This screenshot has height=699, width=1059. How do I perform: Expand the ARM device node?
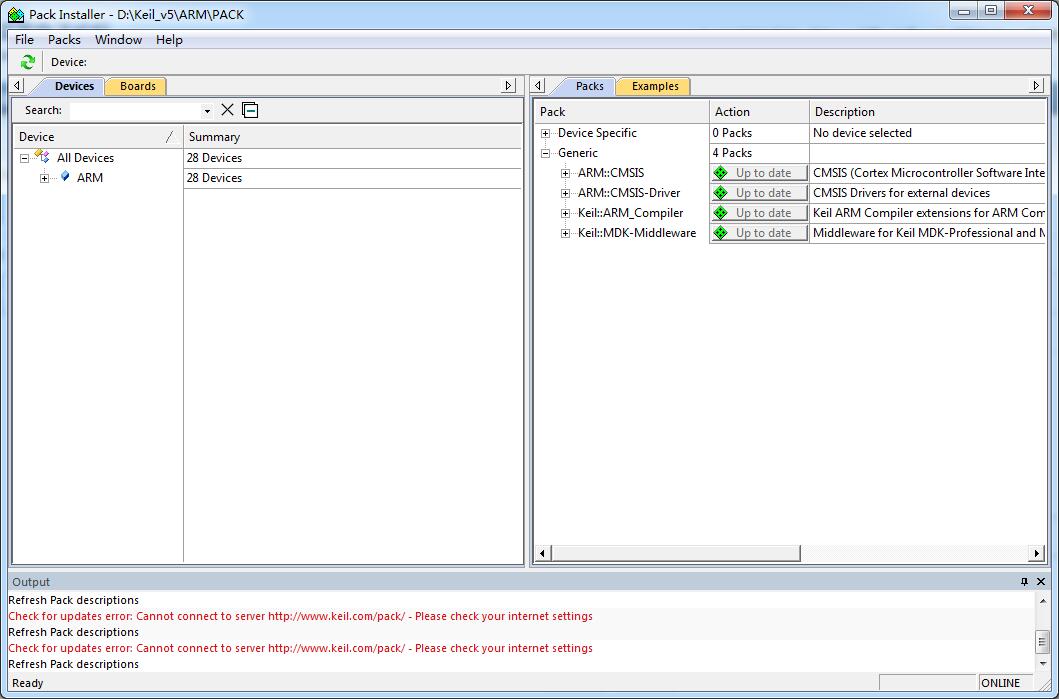click(x=45, y=178)
